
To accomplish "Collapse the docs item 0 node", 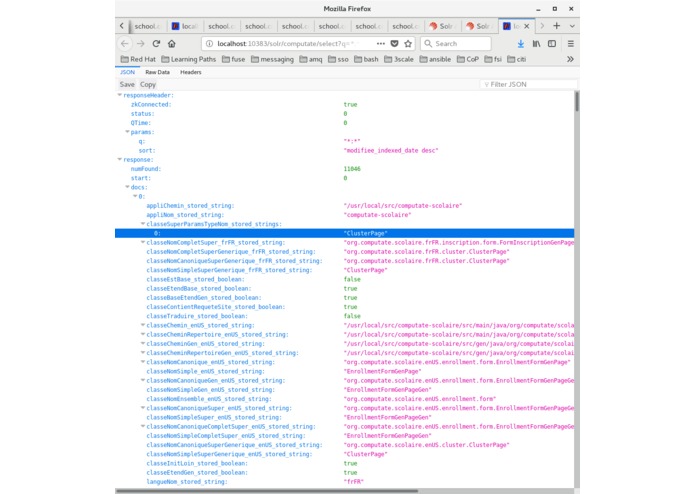I will [135, 196].
